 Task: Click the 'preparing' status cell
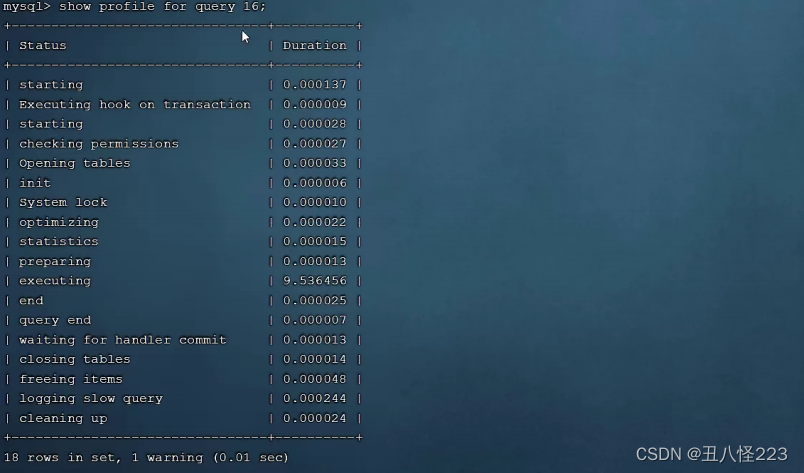pos(55,262)
